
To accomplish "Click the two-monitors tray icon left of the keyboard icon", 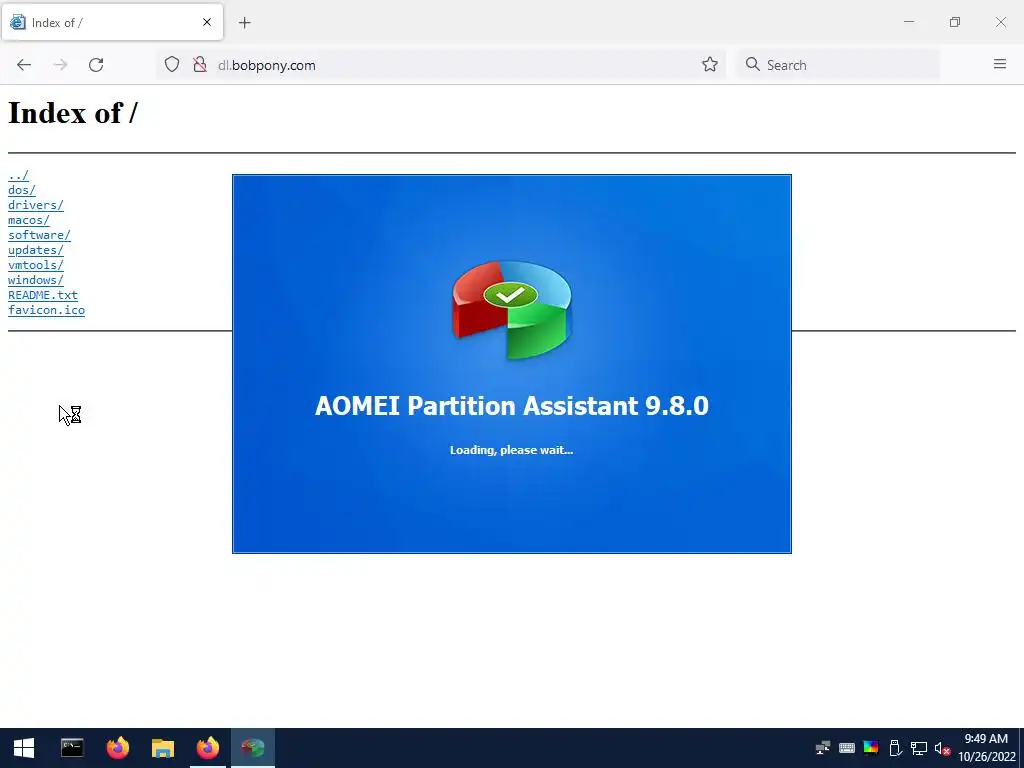I will [823, 748].
